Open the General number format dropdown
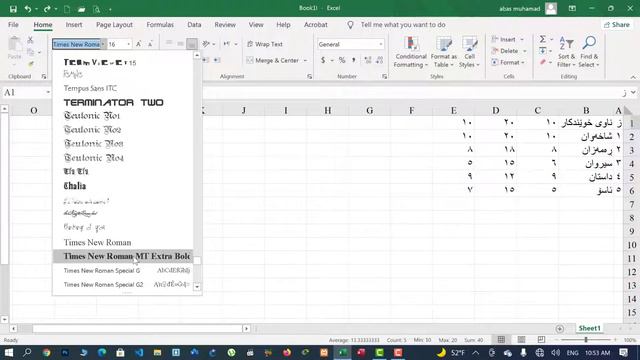Screen dimensions: 640x360 click(x=380, y=44)
